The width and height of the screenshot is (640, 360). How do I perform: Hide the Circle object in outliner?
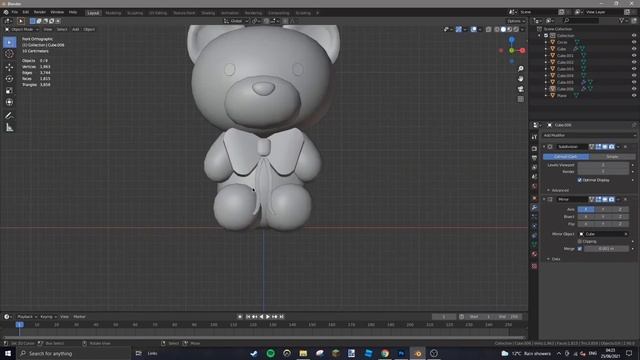[x=634, y=42]
